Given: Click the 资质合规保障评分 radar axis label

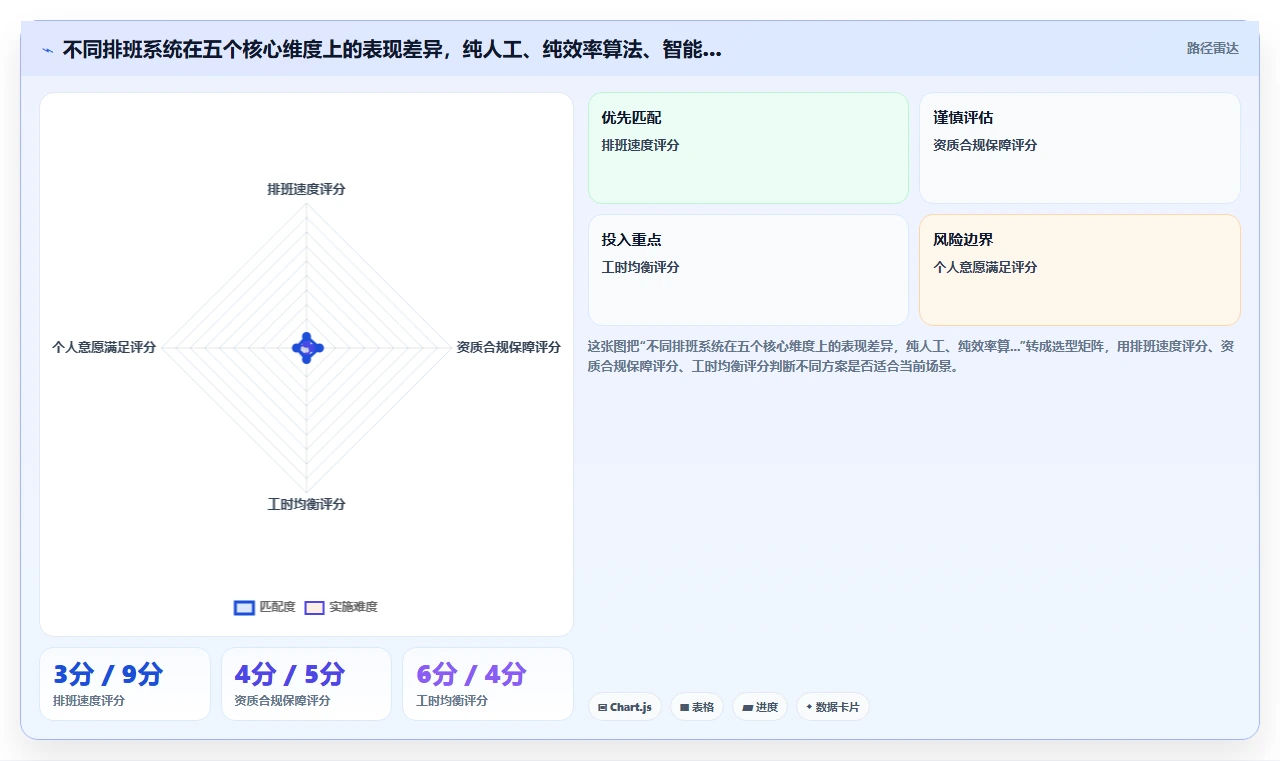Looking at the screenshot, I should tap(508, 347).
